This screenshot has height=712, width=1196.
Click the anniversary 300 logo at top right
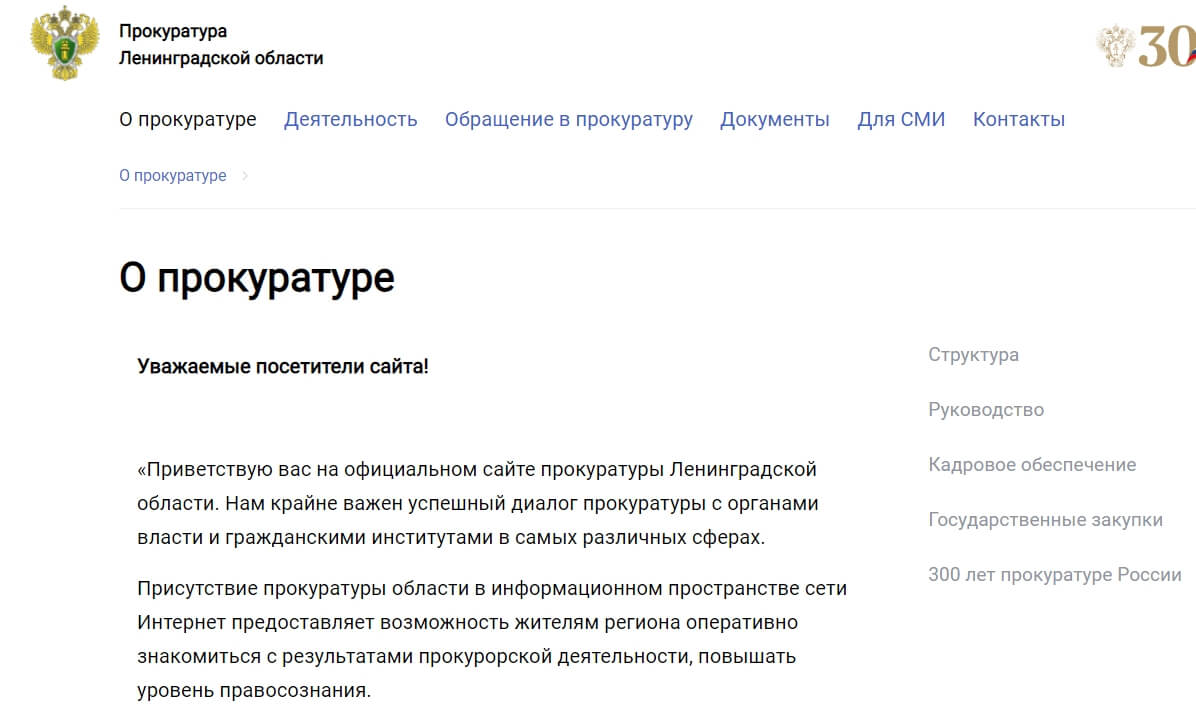(1146, 46)
